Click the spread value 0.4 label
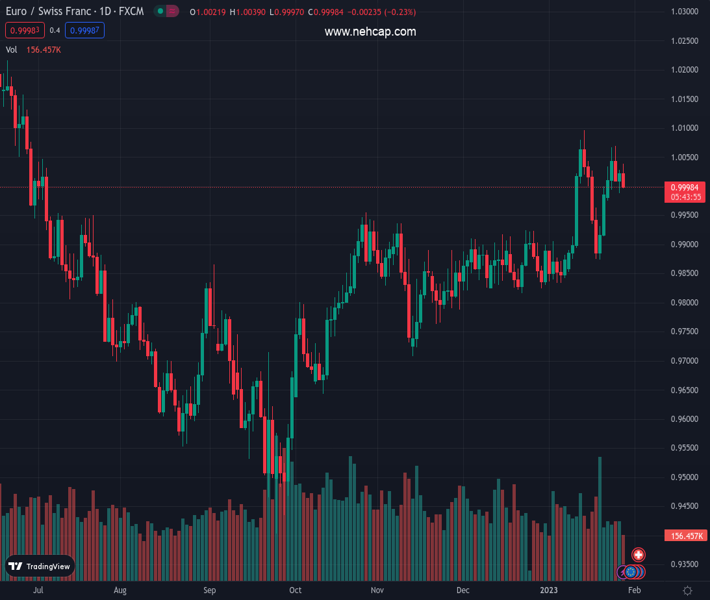 (x=55, y=31)
